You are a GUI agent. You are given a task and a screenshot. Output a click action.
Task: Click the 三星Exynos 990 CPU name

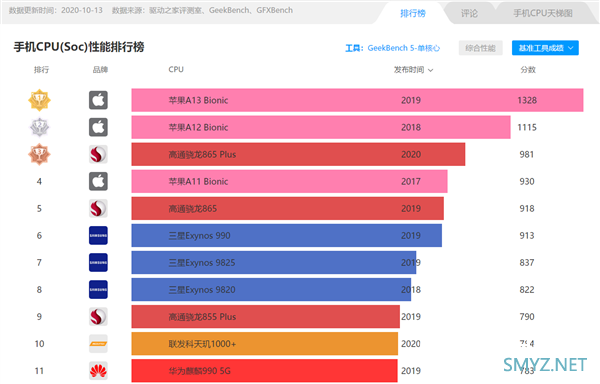pyautogui.click(x=200, y=236)
